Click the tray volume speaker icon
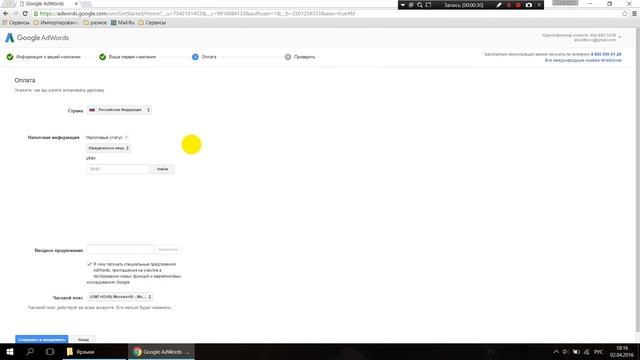The width and height of the screenshot is (640, 360). pyautogui.click(x=566, y=352)
